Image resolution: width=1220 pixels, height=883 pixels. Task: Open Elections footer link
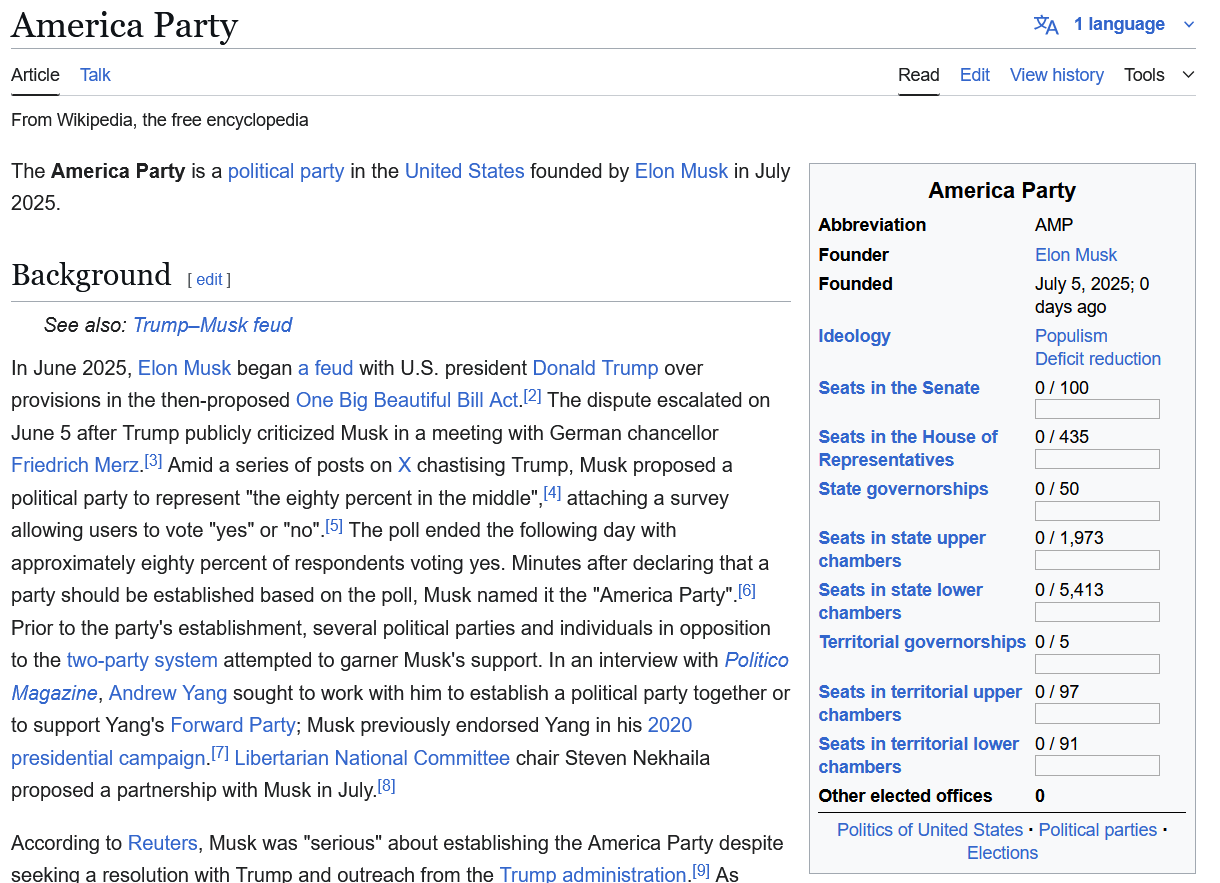coord(1002,853)
